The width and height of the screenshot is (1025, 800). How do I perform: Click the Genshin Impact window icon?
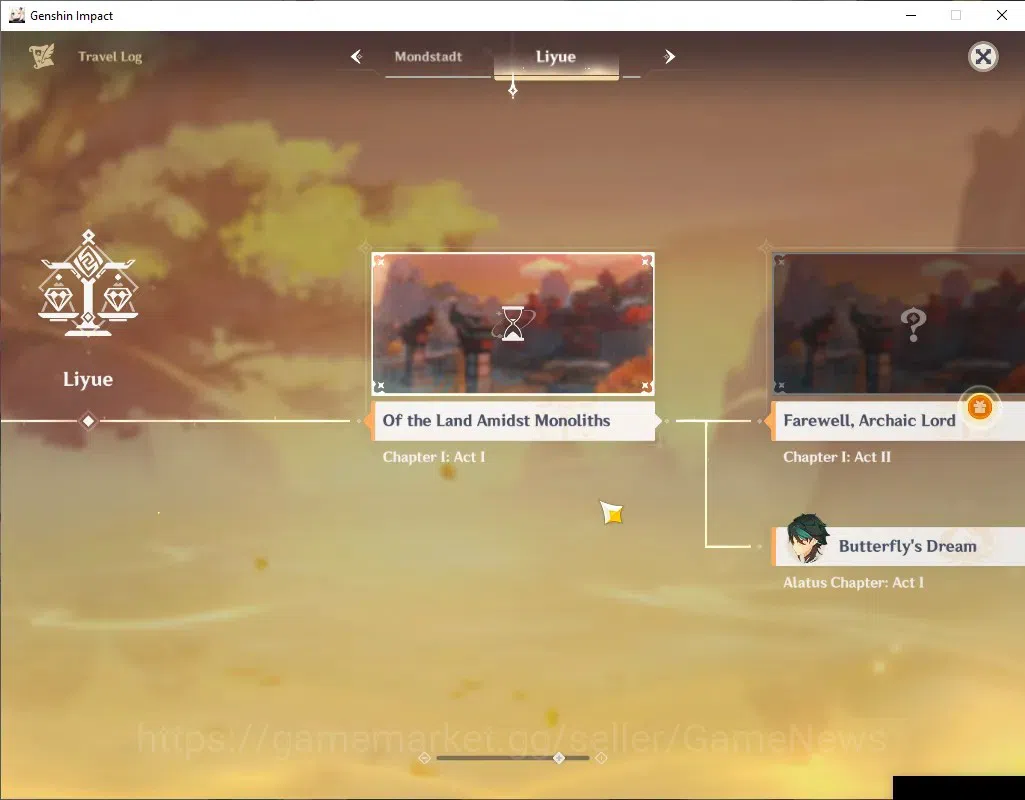[16, 15]
